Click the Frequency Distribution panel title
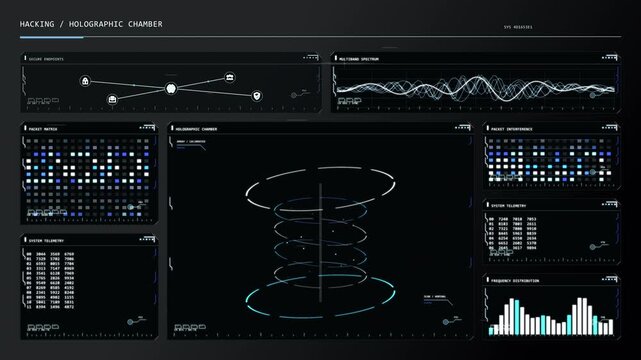 [x=515, y=281]
